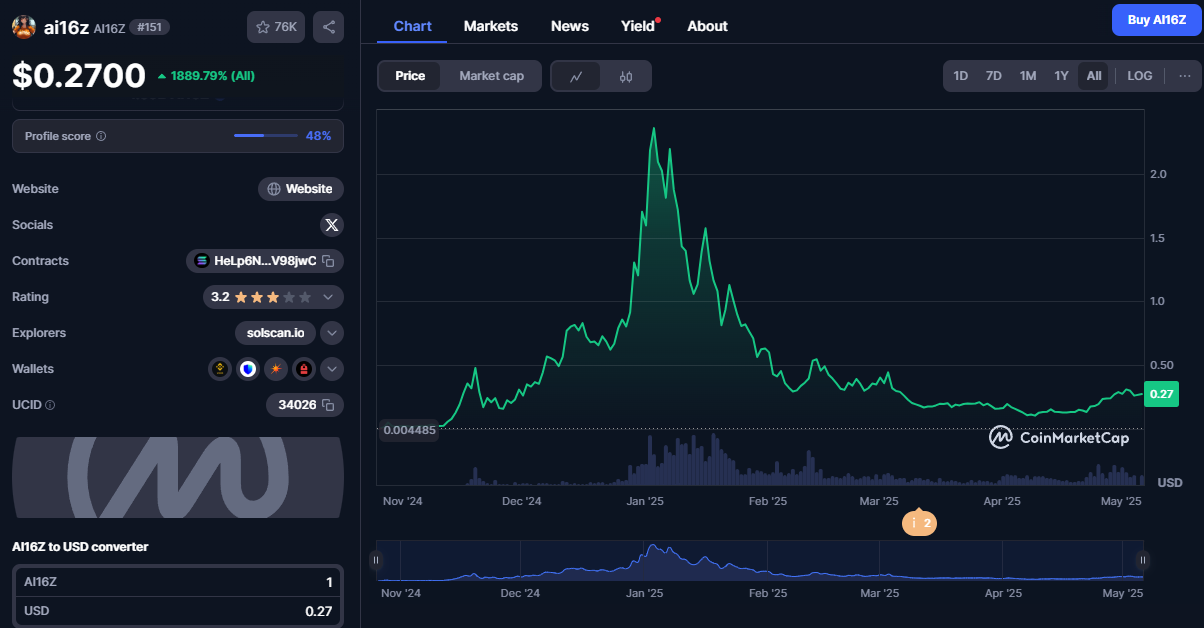Viewport: 1204px width, 628px height.
Task: Click the Profile score 48% progress bar
Action: 265,136
